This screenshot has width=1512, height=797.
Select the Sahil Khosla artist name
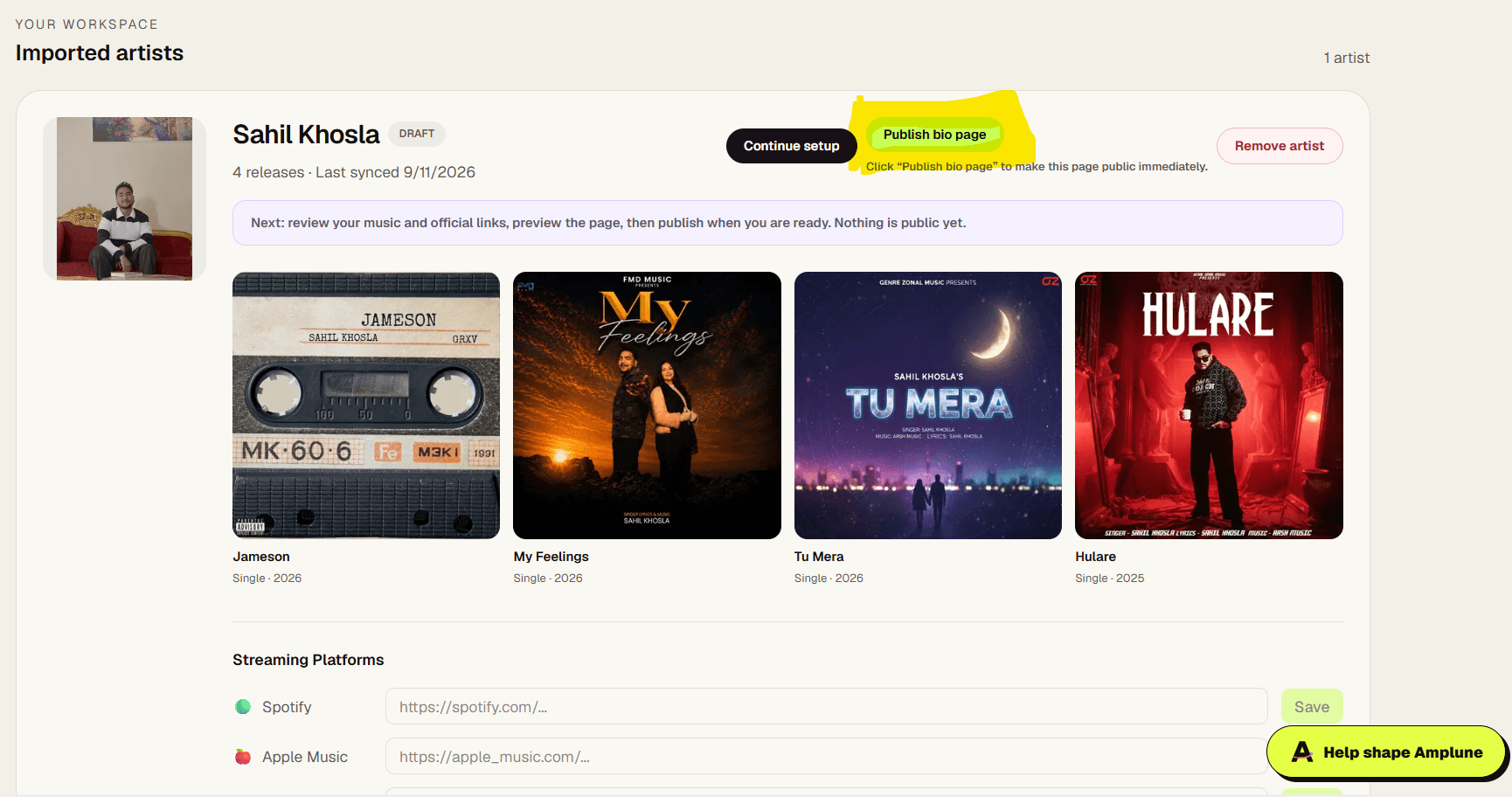[306, 135]
